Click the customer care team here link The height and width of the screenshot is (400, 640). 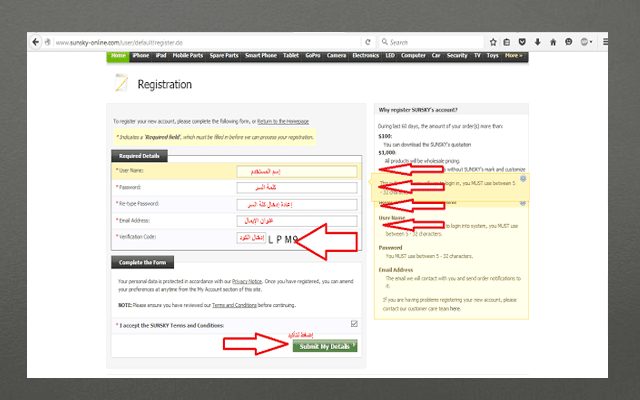tap(455, 309)
